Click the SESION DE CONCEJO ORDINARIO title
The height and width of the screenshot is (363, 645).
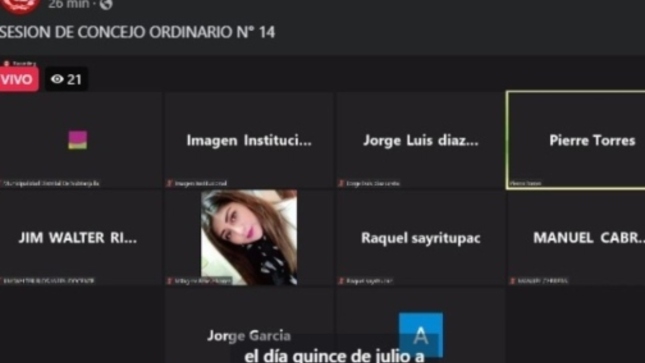coord(137,32)
